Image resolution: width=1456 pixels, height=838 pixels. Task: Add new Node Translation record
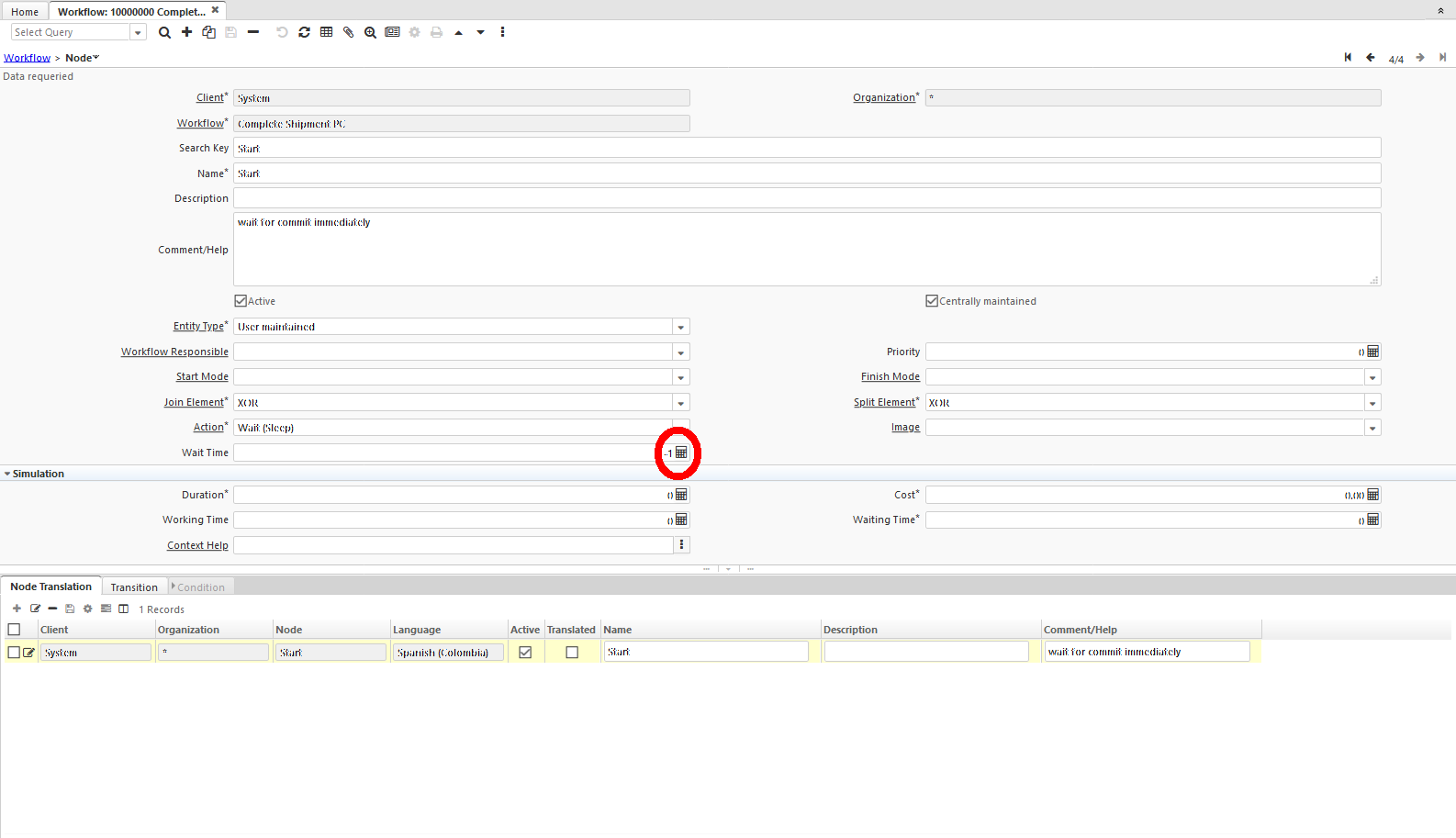click(17, 609)
